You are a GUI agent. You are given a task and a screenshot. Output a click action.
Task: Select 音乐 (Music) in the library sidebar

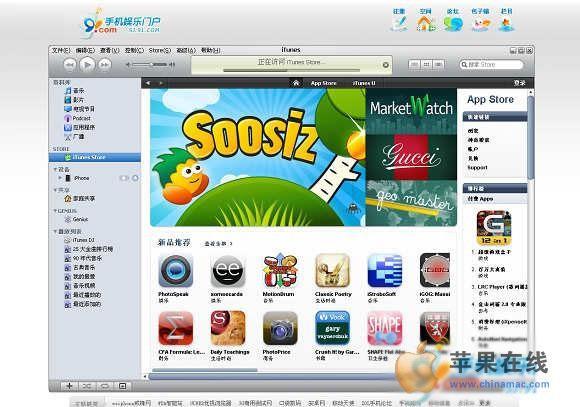tap(75, 91)
